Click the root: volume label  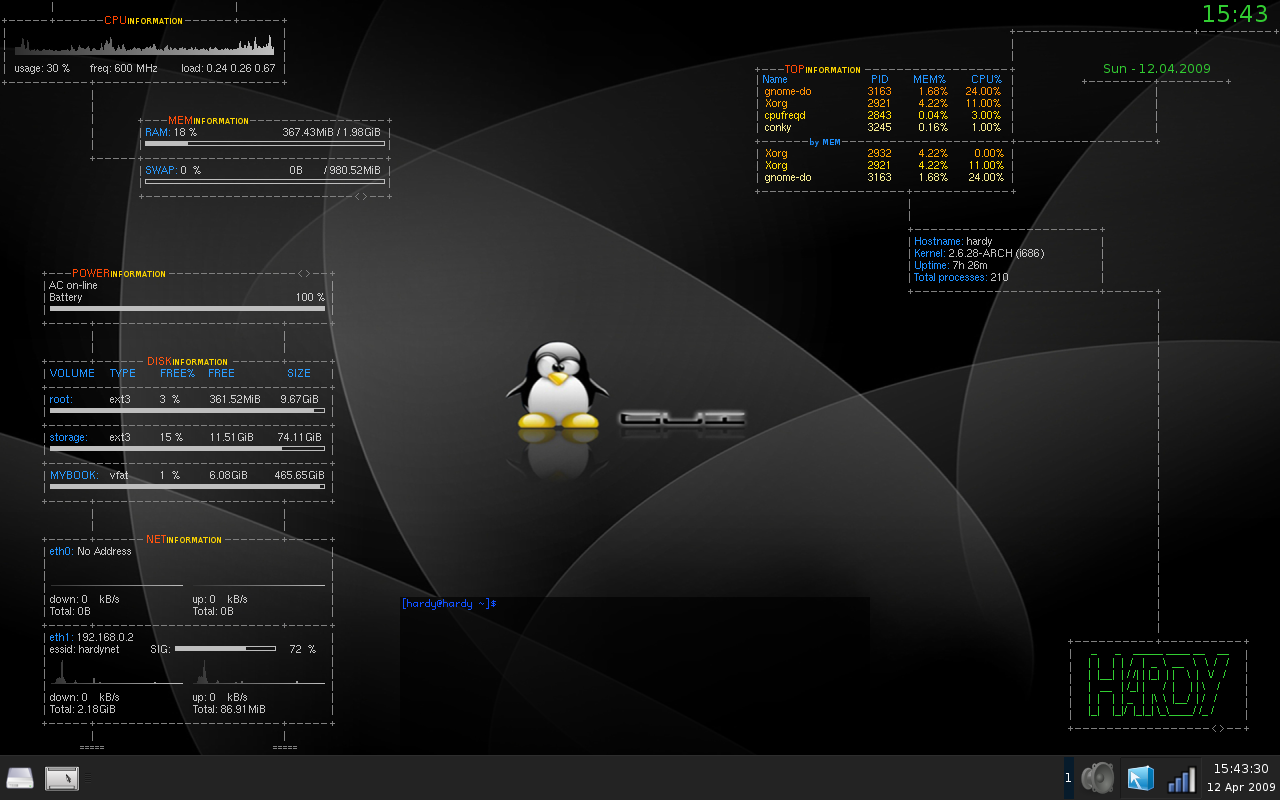(x=61, y=399)
